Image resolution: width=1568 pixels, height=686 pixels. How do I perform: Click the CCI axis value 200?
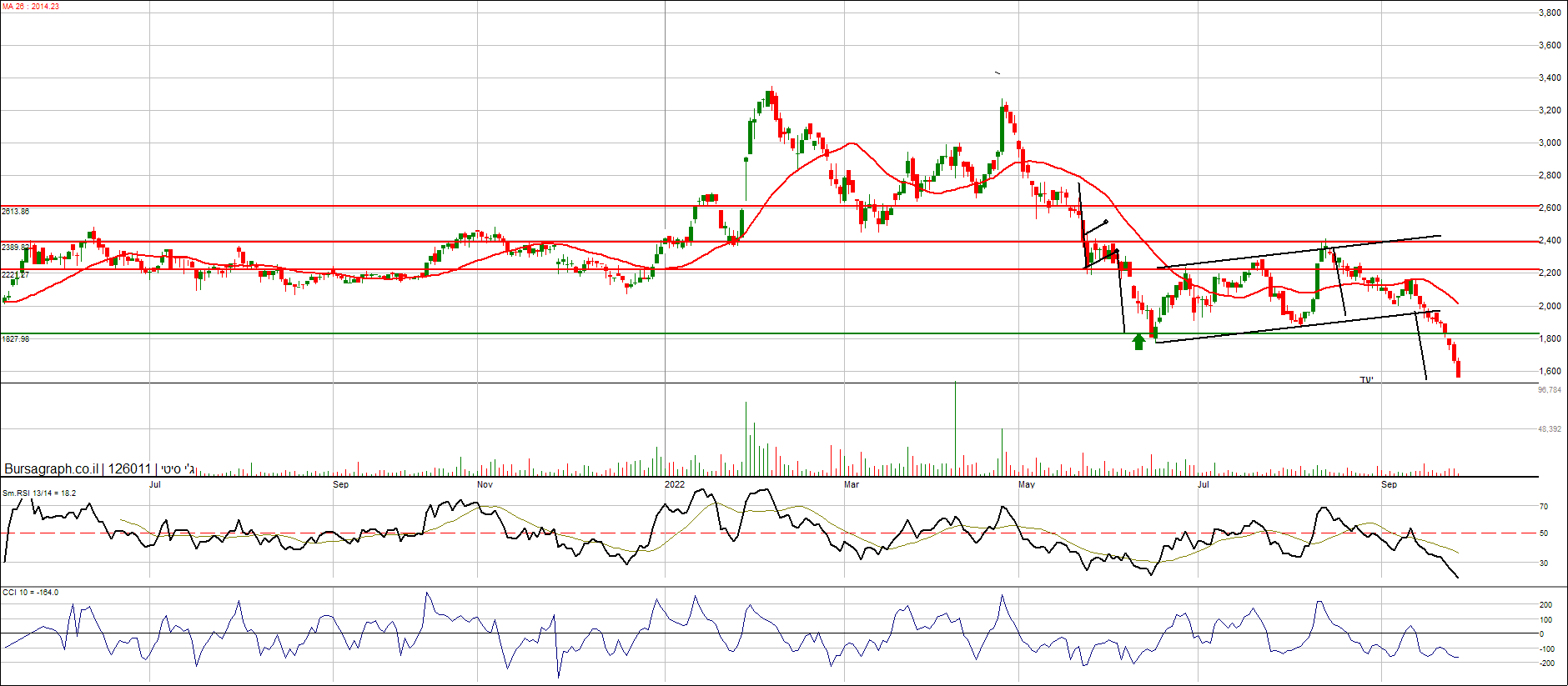[x=1545, y=605]
